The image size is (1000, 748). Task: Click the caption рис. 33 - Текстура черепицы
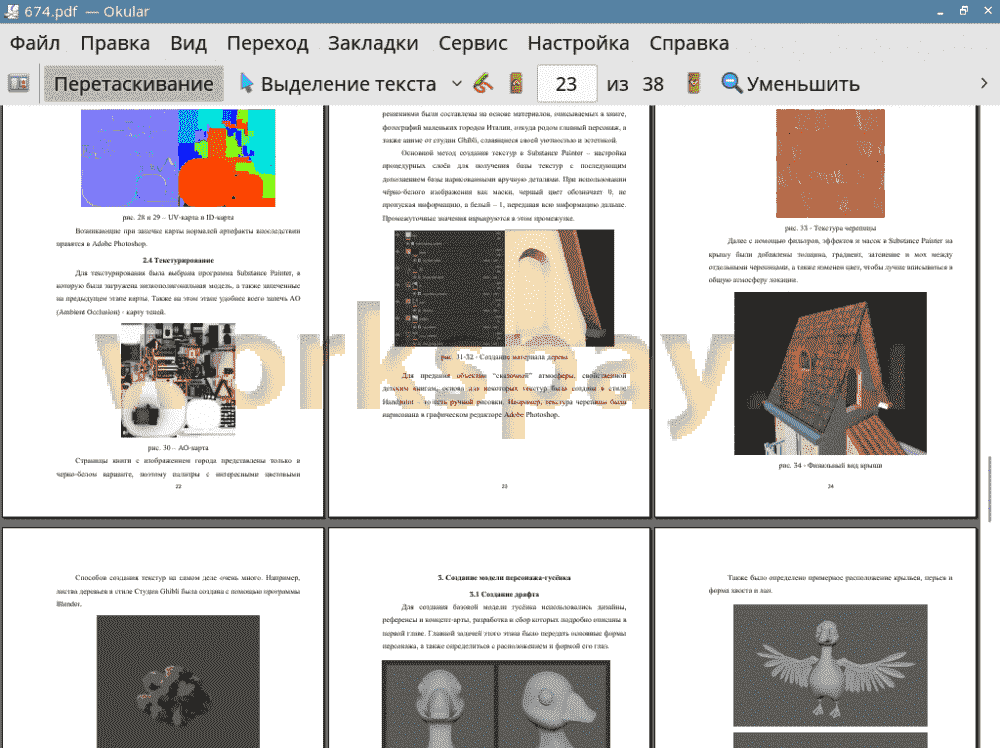pos(830,228)
